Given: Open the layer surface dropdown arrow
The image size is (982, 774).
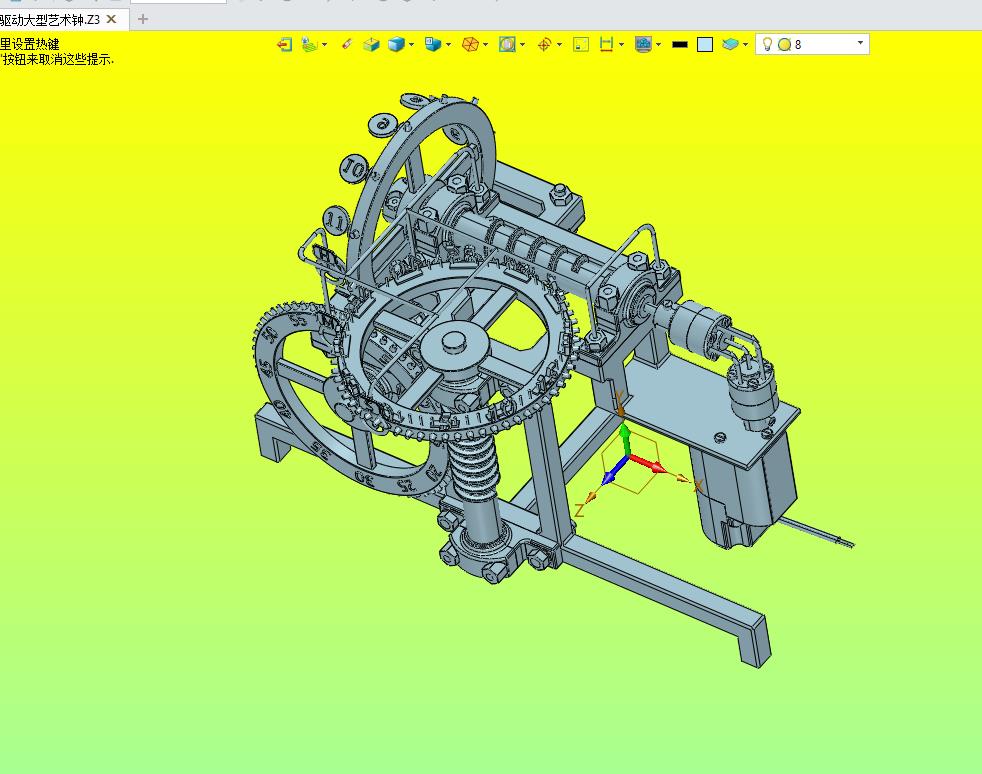Looking at the screenshot, I should pyautogui.click(x=745, y=44).
